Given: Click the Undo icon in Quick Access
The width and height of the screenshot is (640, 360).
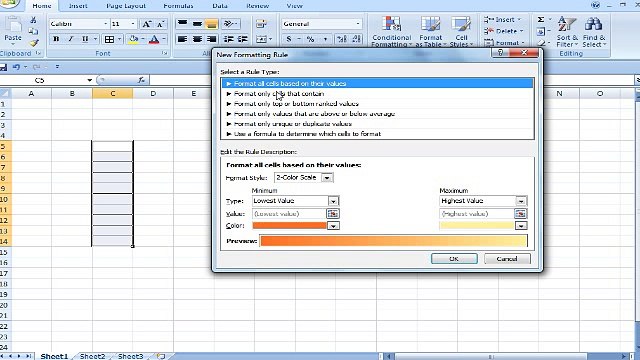Looking at the screenshot, I should [x=16, y=67].
